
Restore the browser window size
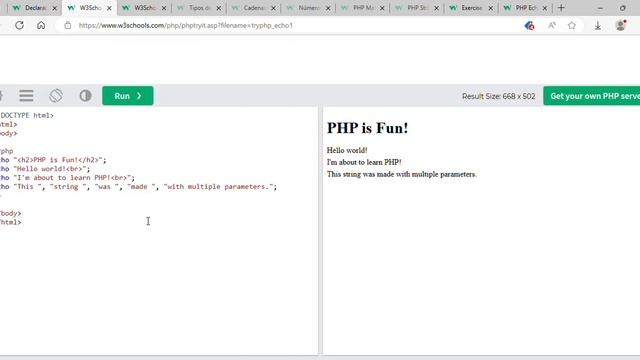(623, 8)
